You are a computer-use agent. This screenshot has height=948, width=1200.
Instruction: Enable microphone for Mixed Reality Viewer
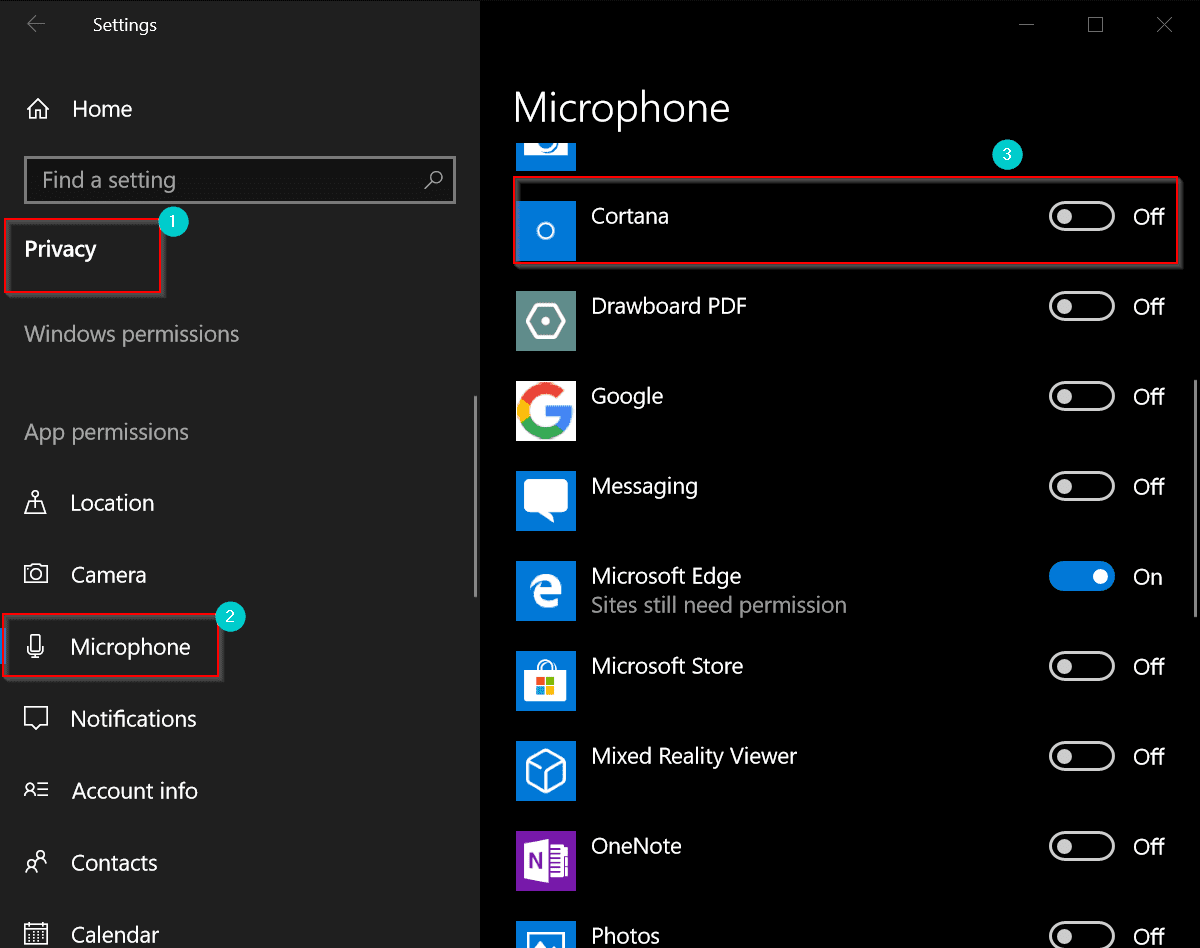click(1081, 756)
